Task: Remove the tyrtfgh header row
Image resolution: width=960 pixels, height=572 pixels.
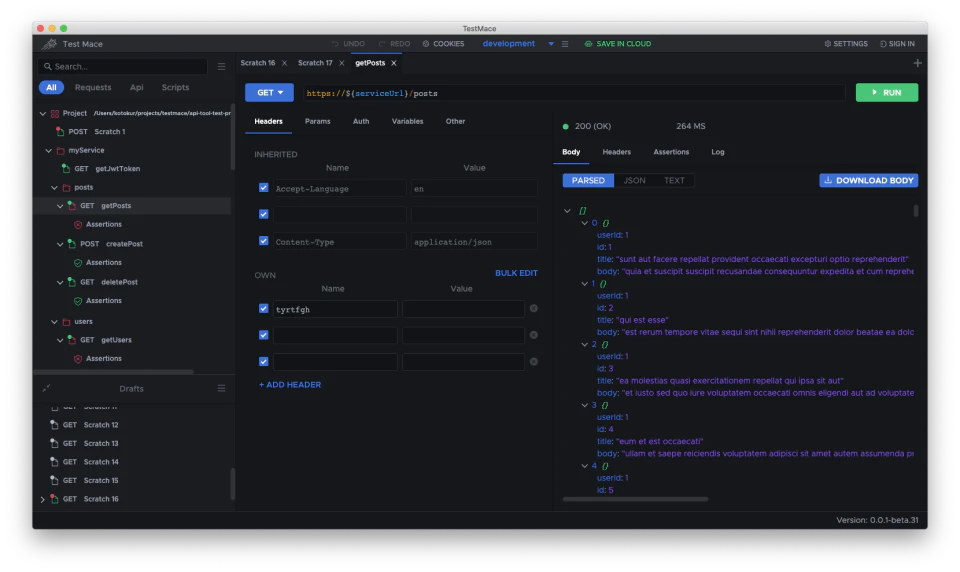Action: point(533,309)
